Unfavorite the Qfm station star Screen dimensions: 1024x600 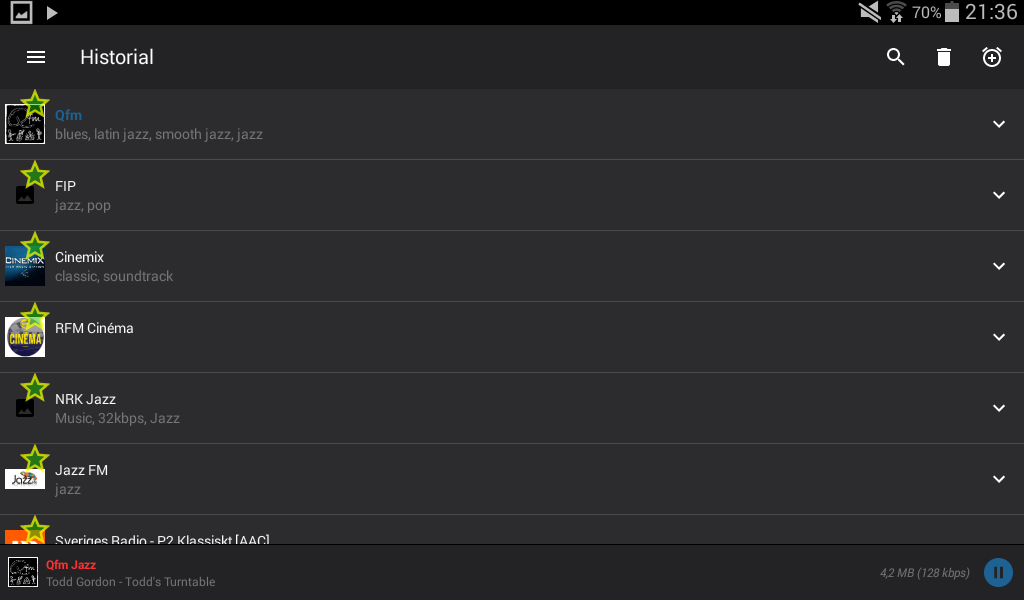pyautogui.click(x=35, y=101)
